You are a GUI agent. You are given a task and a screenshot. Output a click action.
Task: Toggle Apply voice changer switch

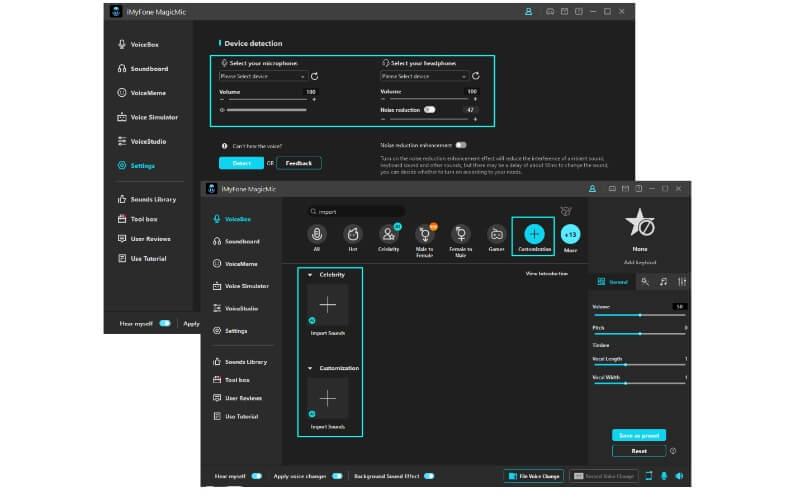(337, 476)
